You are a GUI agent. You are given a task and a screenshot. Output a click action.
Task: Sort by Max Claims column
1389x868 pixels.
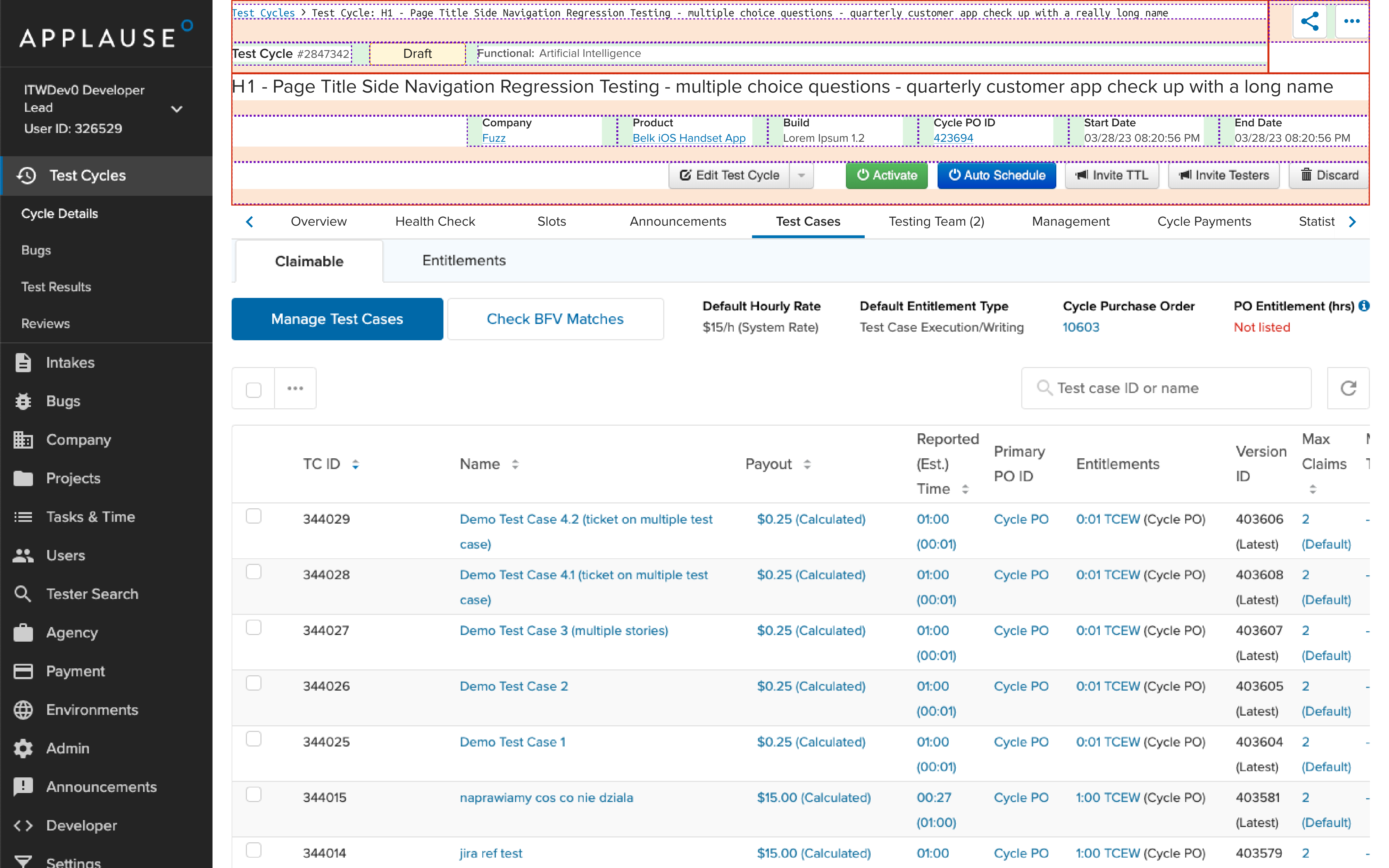[x=1313, y=489]
